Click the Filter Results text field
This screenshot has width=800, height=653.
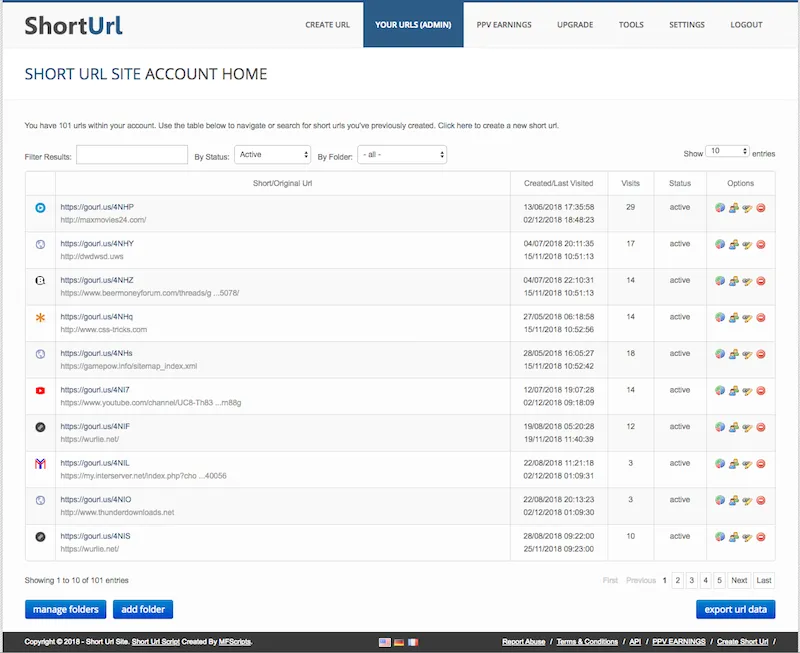[132, 155]
